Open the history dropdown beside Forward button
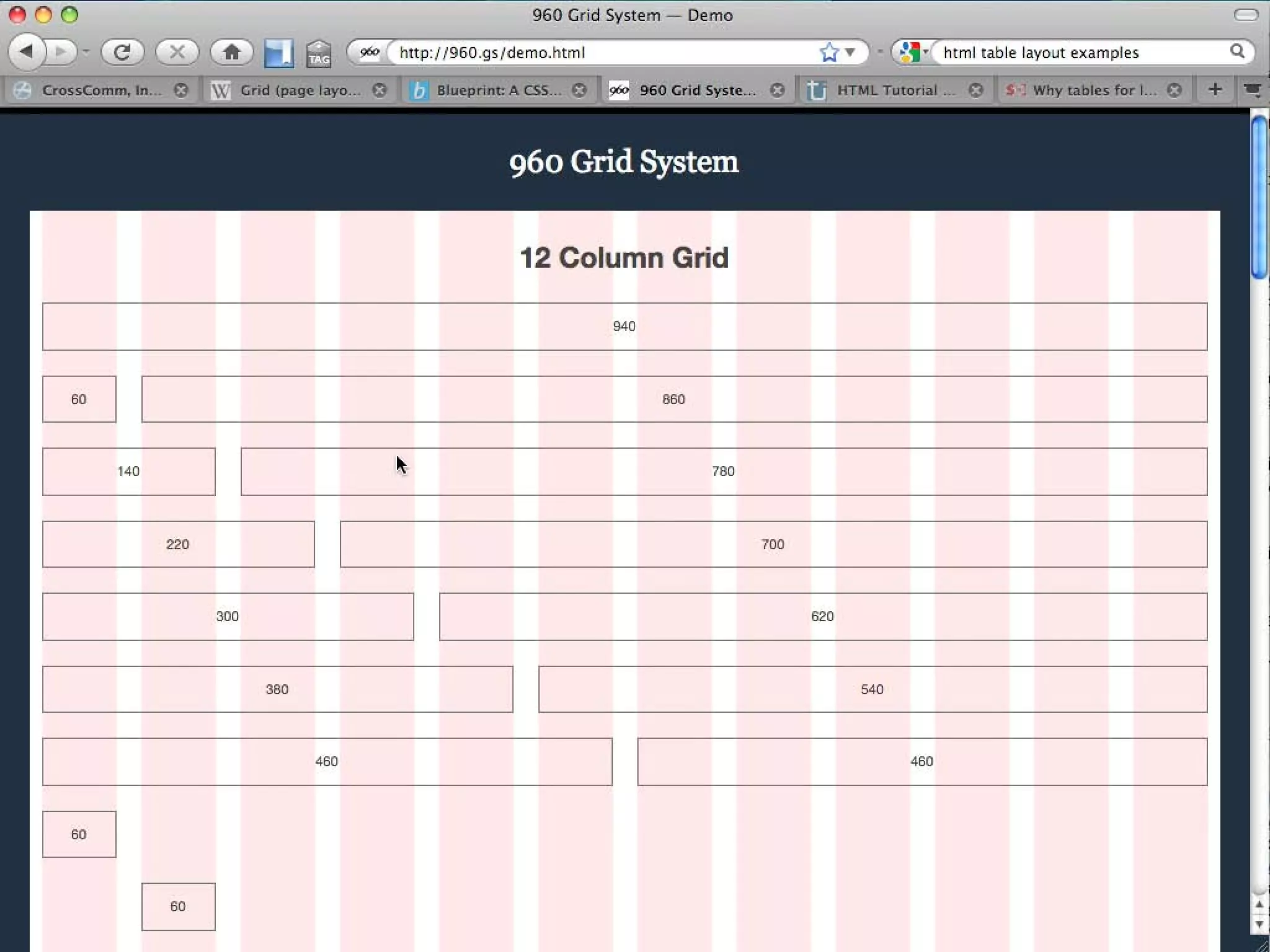Viewport: 1270px width, 952px height. click(86, 52)
